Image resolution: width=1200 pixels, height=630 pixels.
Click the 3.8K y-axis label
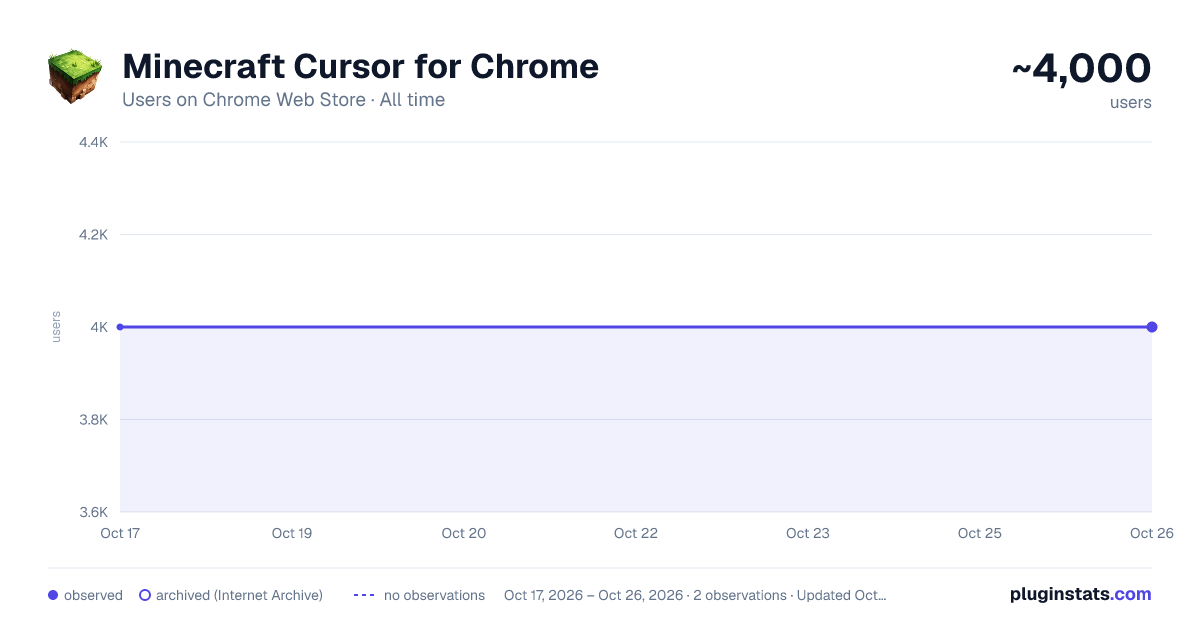pyautogui.click(x=93, y=420)
